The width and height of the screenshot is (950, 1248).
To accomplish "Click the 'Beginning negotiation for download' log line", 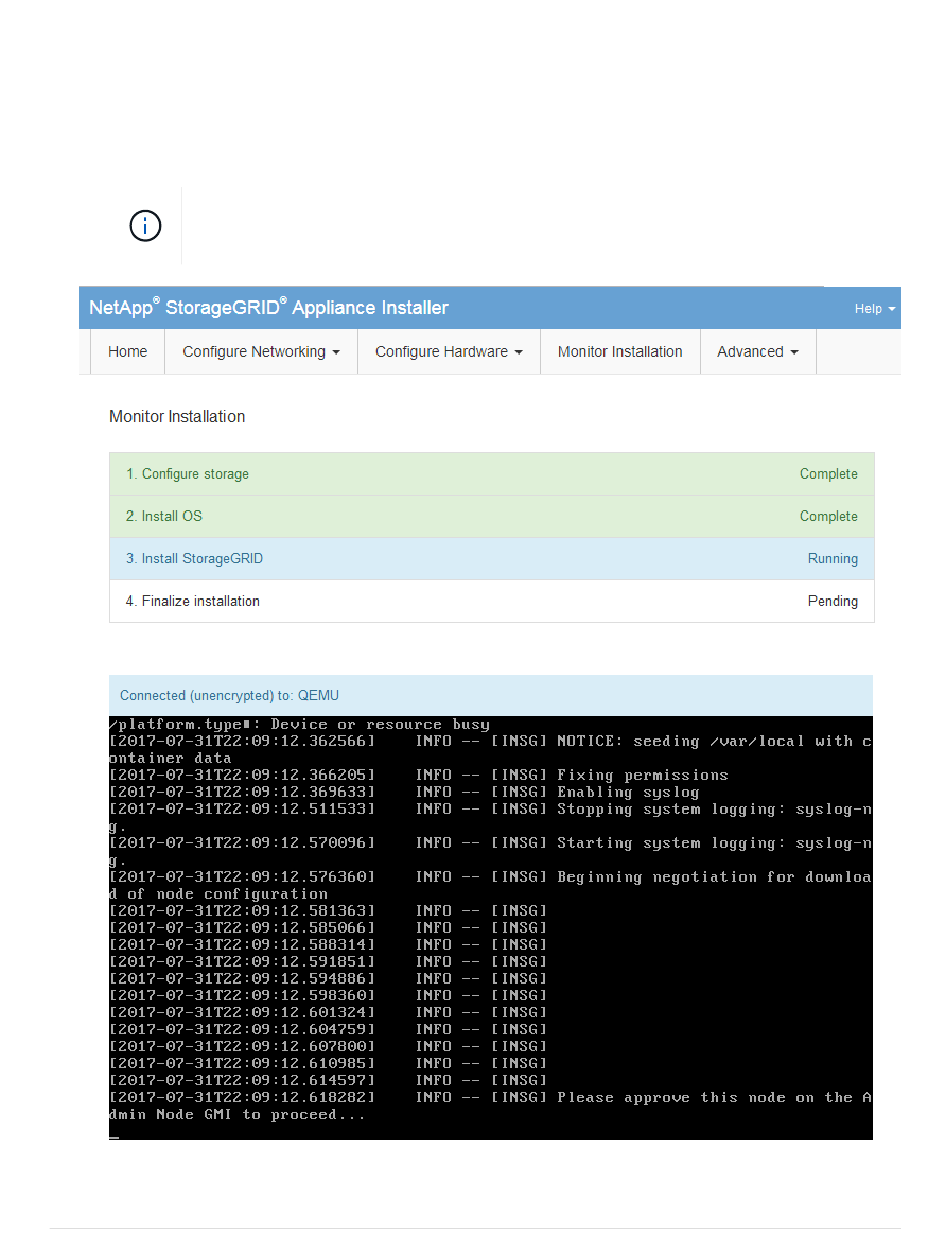I will (x=491, y=885).
